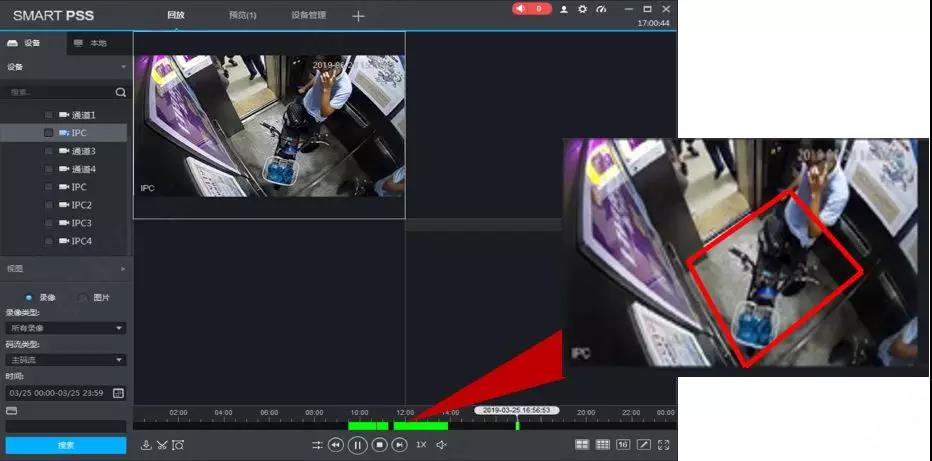Click the scissors clip recording icon
932x461 pixels.
[162, 445]
